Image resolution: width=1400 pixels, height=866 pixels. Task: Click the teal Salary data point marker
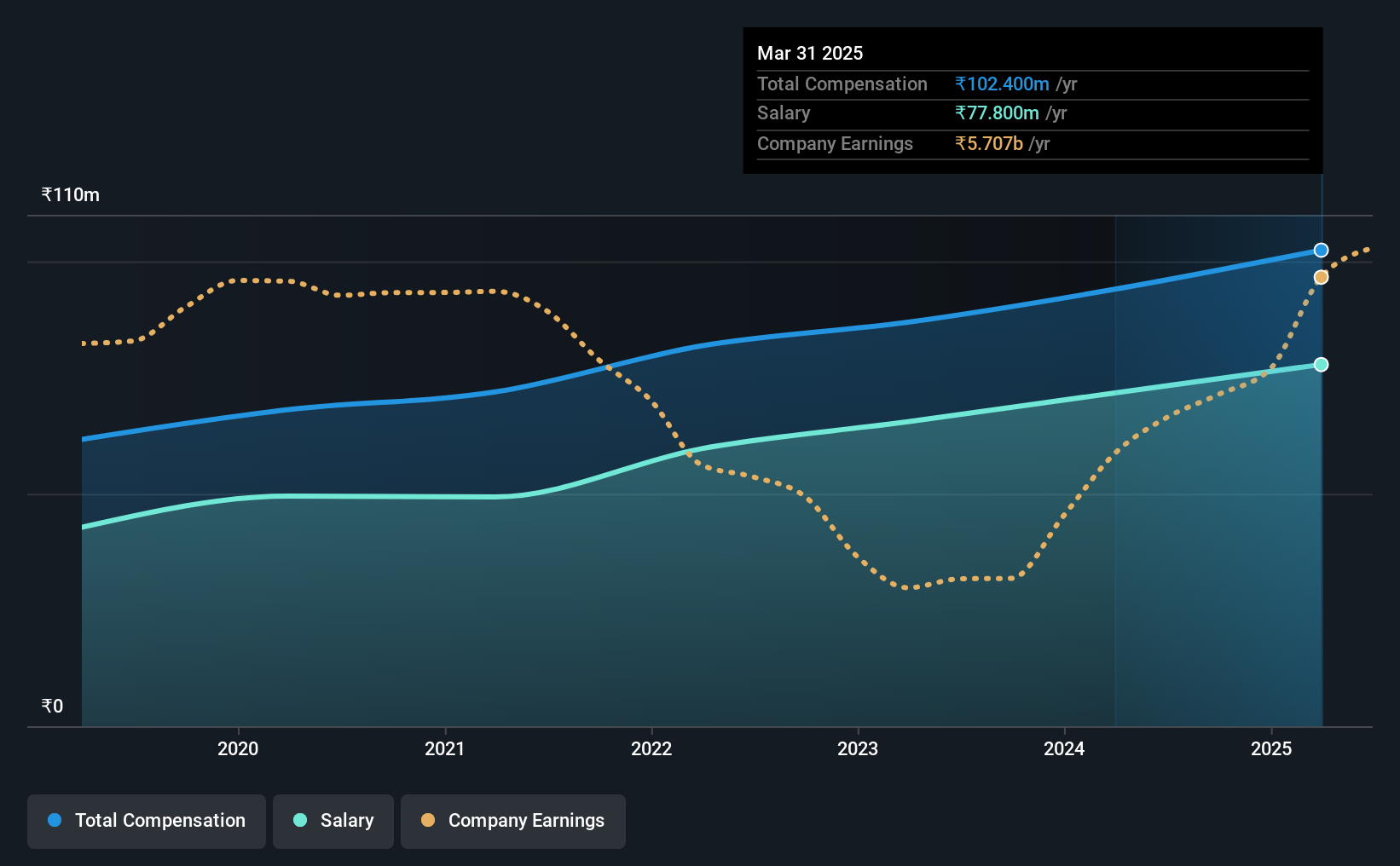coord(1321,364)
